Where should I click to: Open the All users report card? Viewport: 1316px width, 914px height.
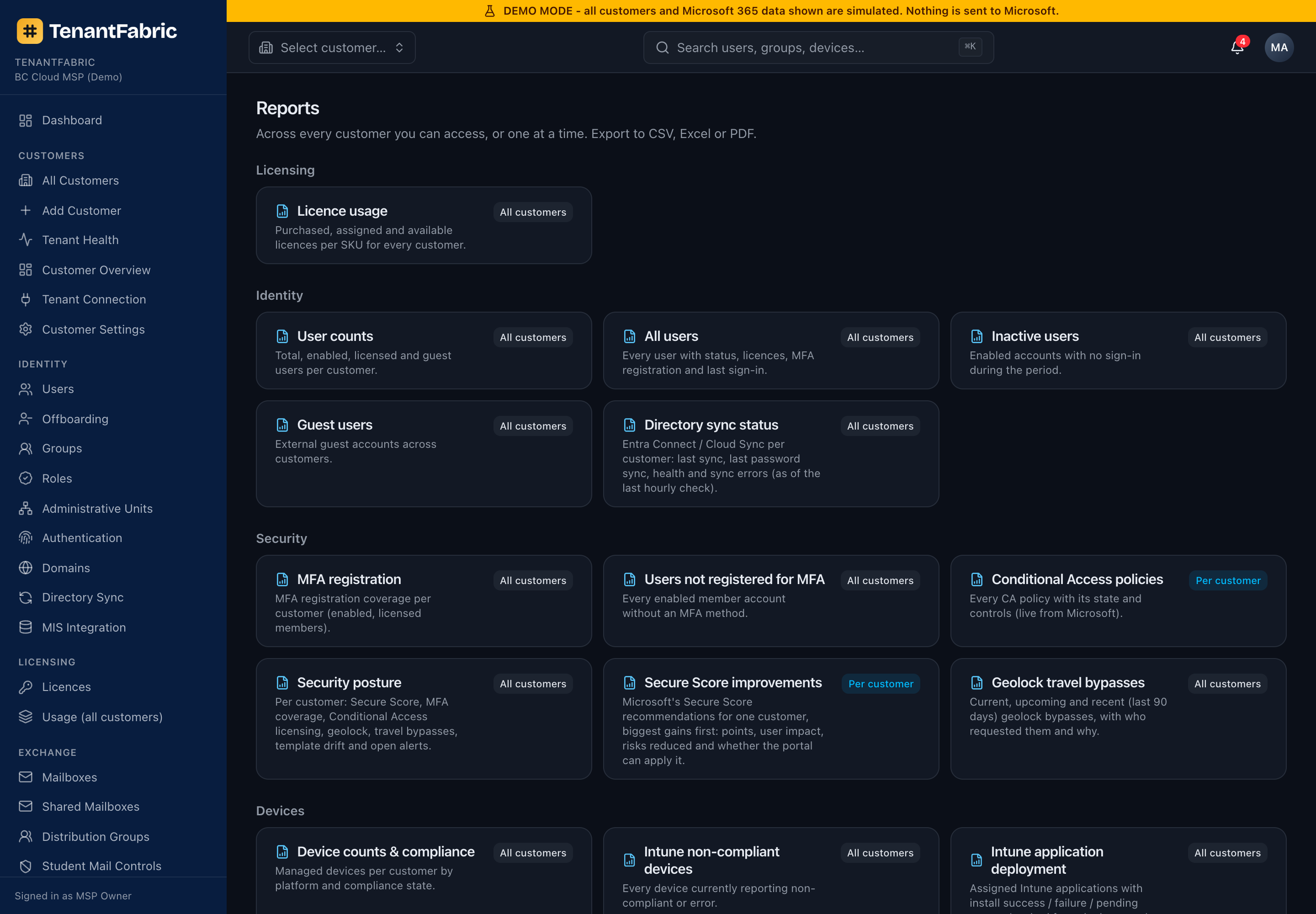pos(771,351)
